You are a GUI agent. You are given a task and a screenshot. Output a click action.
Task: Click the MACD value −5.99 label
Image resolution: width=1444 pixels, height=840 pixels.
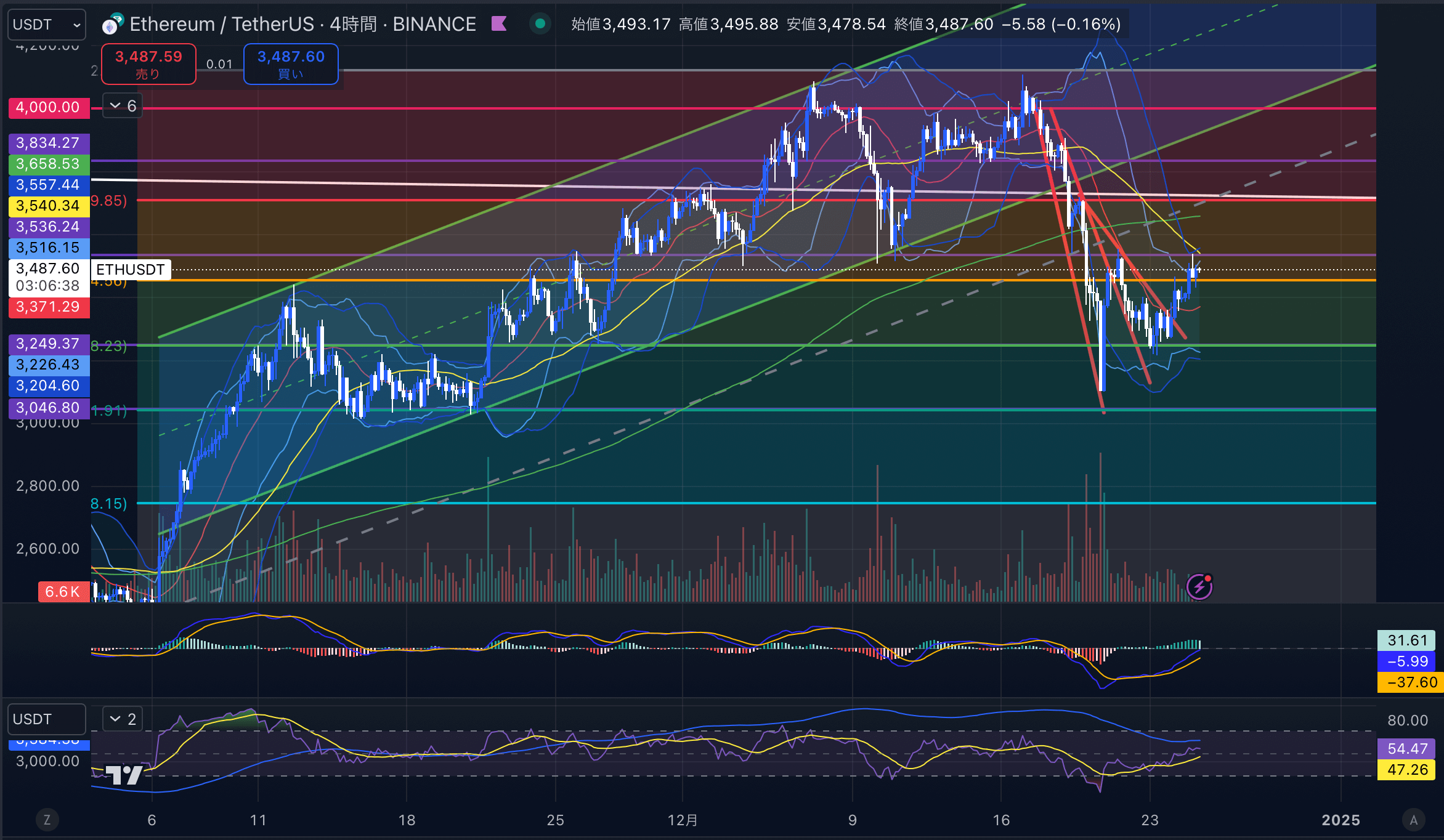1407,661
